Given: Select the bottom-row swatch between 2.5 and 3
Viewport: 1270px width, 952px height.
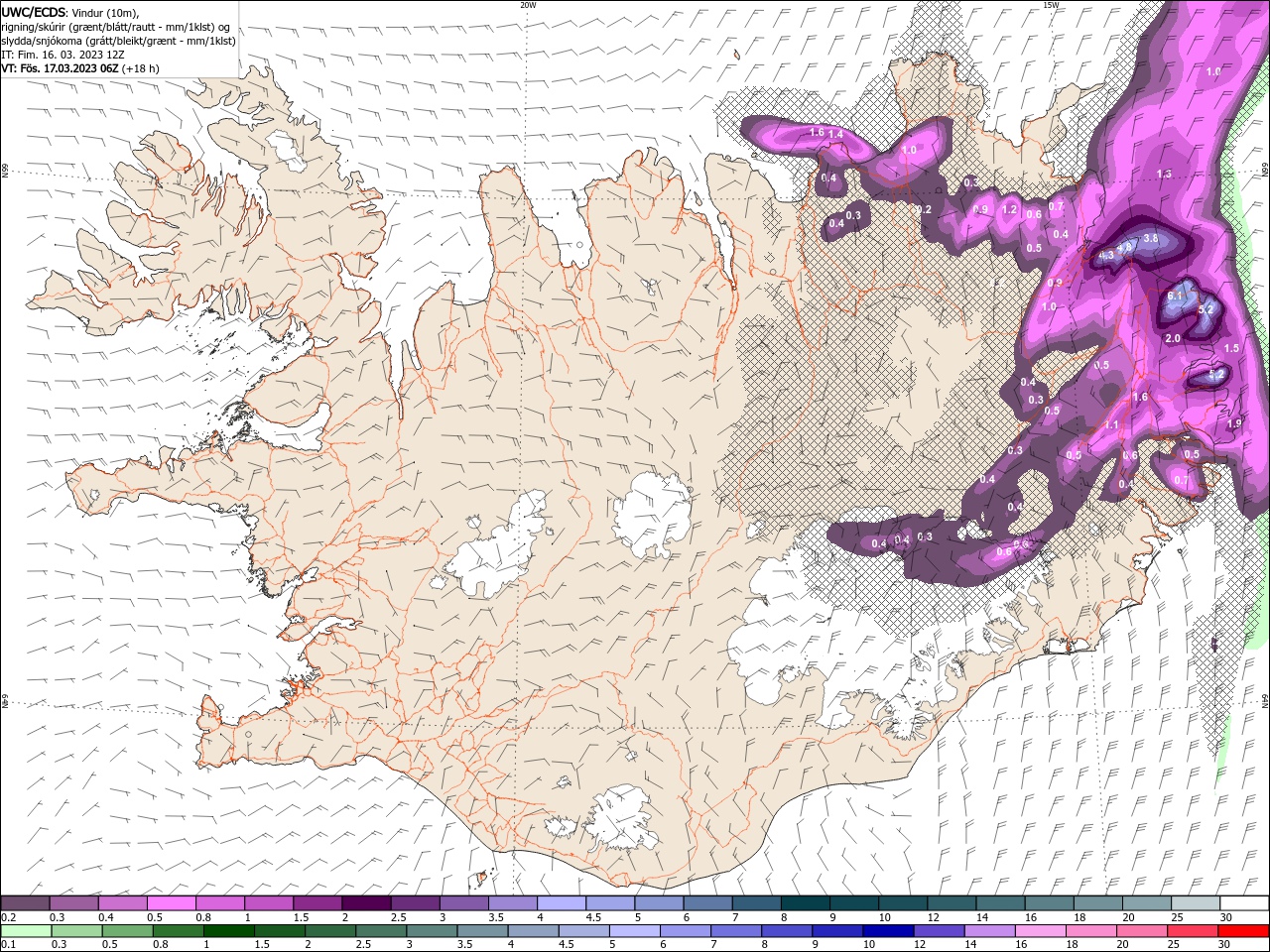Looking at the screenshot, I should pos(382,931).
